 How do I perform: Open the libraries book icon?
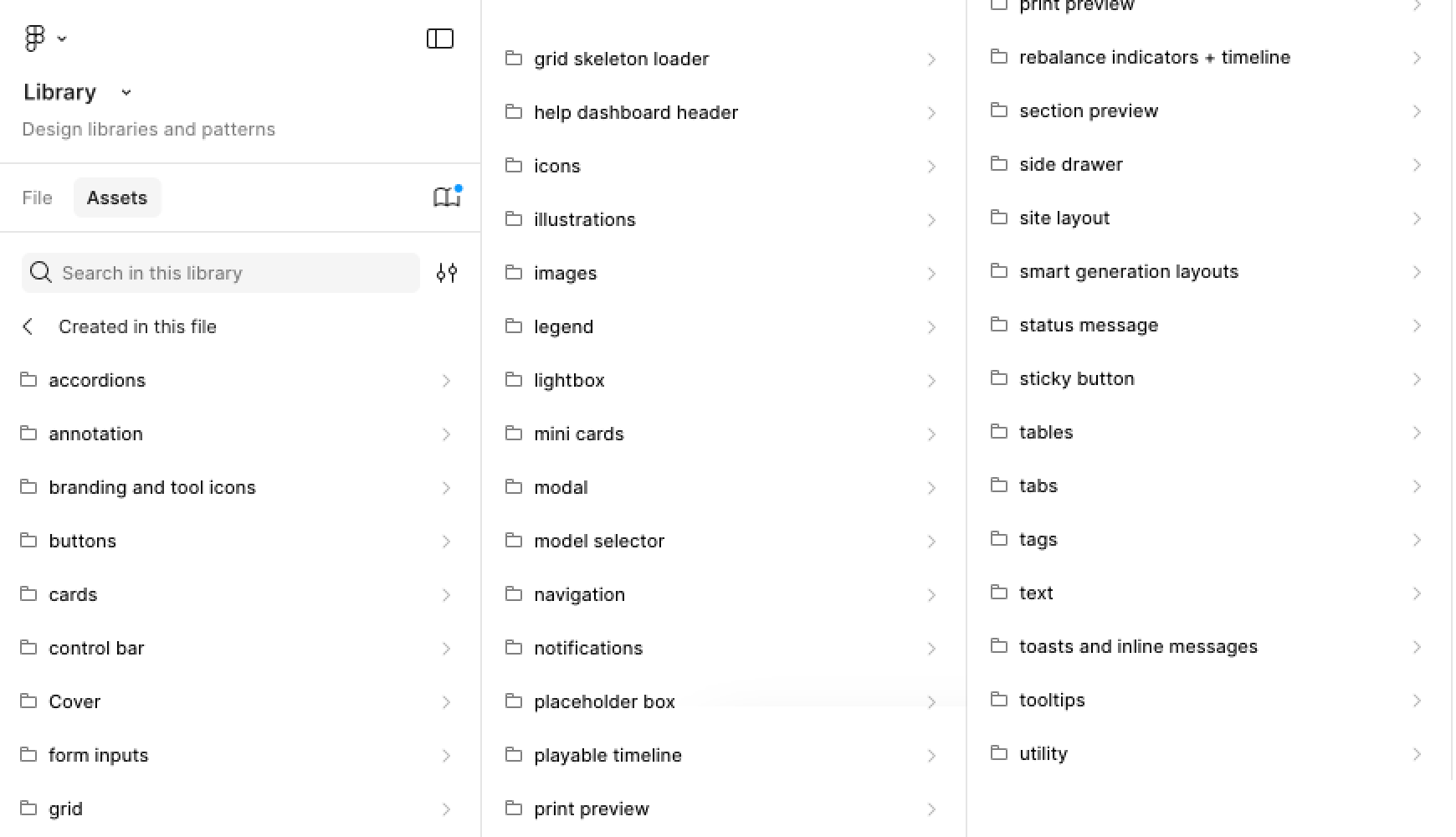447,197
